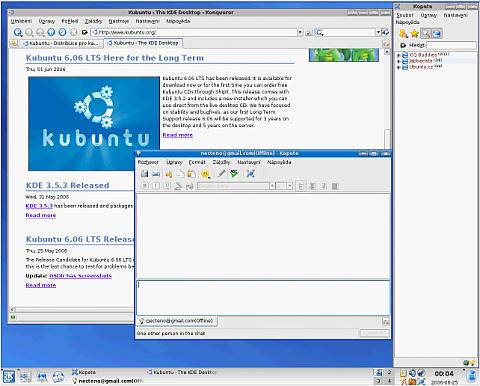This screenshot has height=386, width=480.
Task: Set justified alignment in chat format bar
Action: click(x=335, y=186)
